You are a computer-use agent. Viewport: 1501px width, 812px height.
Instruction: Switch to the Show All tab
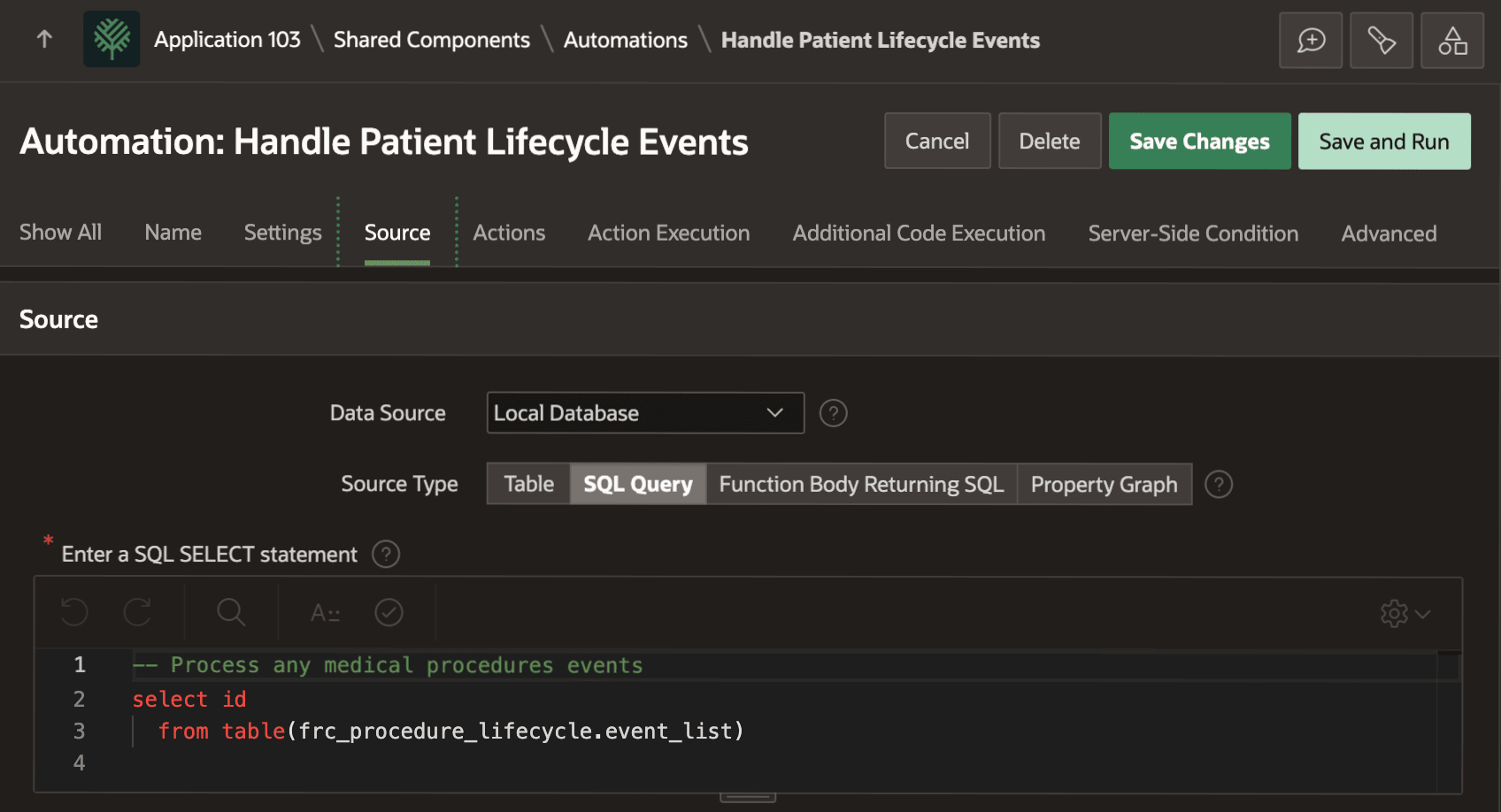pos(60,233)
